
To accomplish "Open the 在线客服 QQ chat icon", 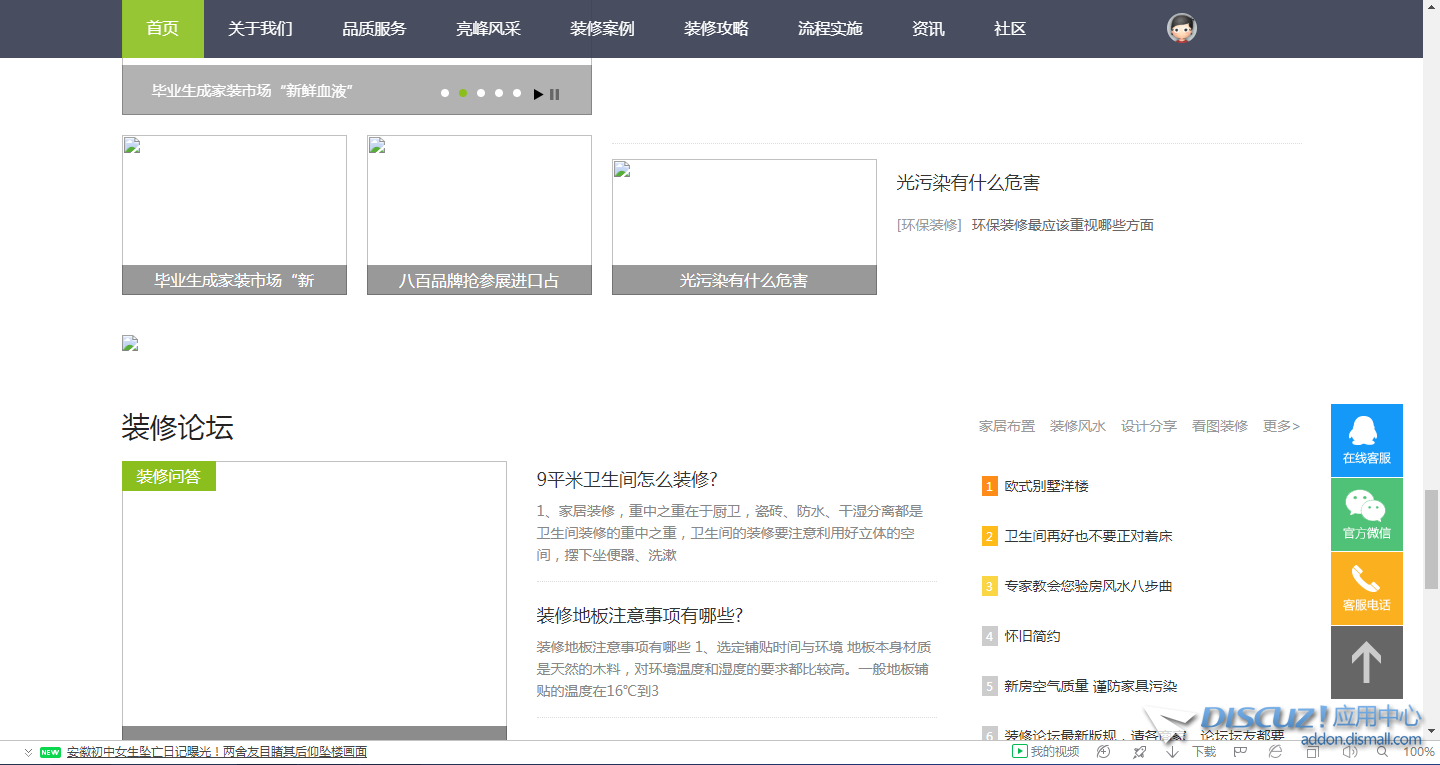I will point(1366,440).
